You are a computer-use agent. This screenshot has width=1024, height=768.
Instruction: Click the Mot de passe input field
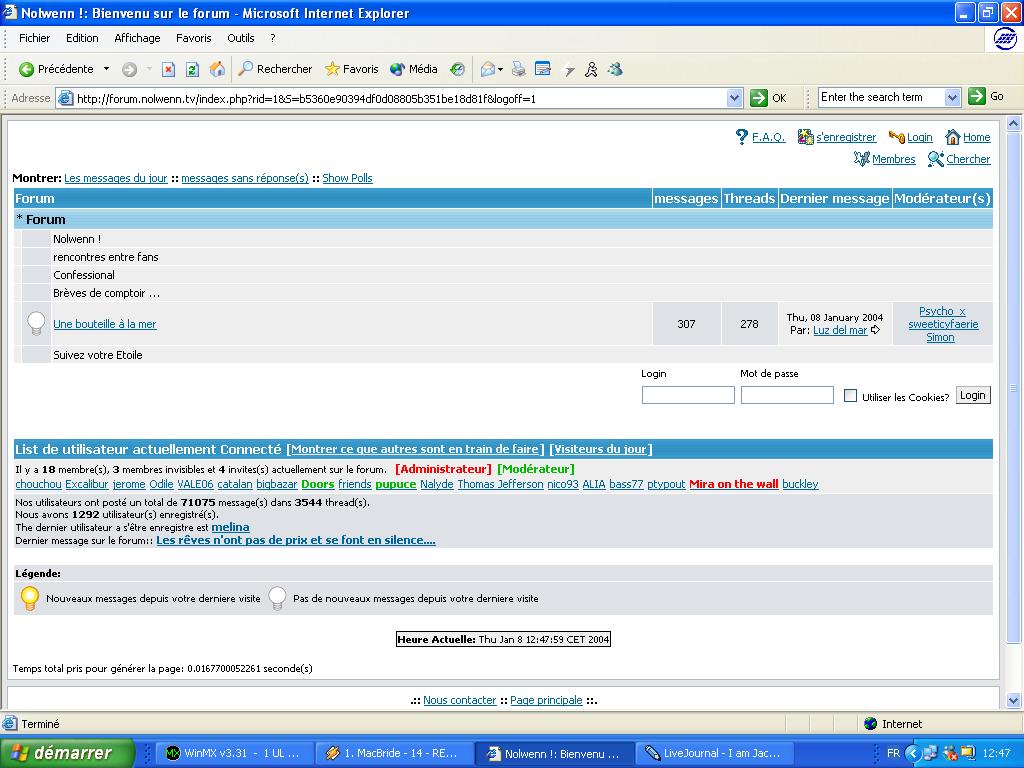[787, 395]
